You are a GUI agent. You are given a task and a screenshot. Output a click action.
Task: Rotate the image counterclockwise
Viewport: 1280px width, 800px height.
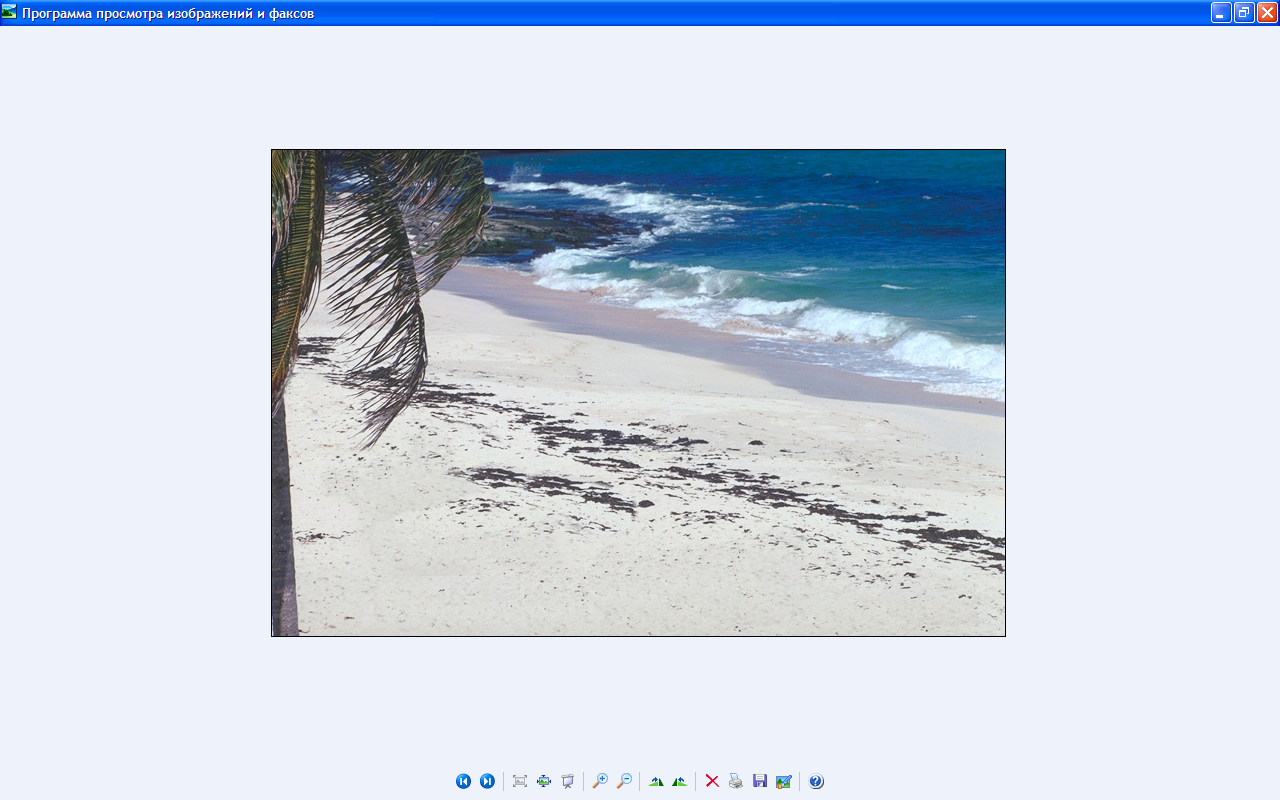coord(680,781)
